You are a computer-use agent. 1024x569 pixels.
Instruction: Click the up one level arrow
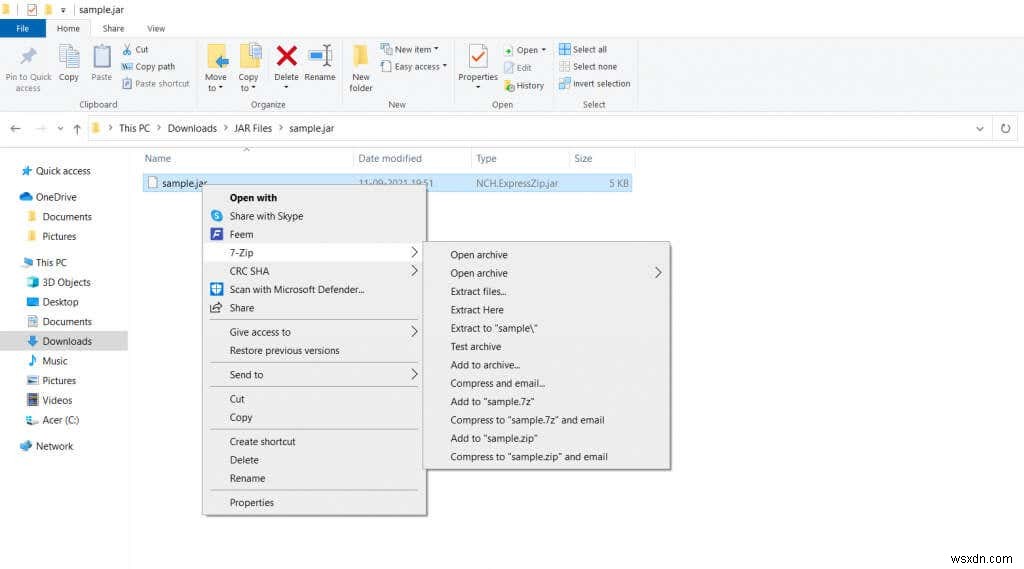click(77, 129)
